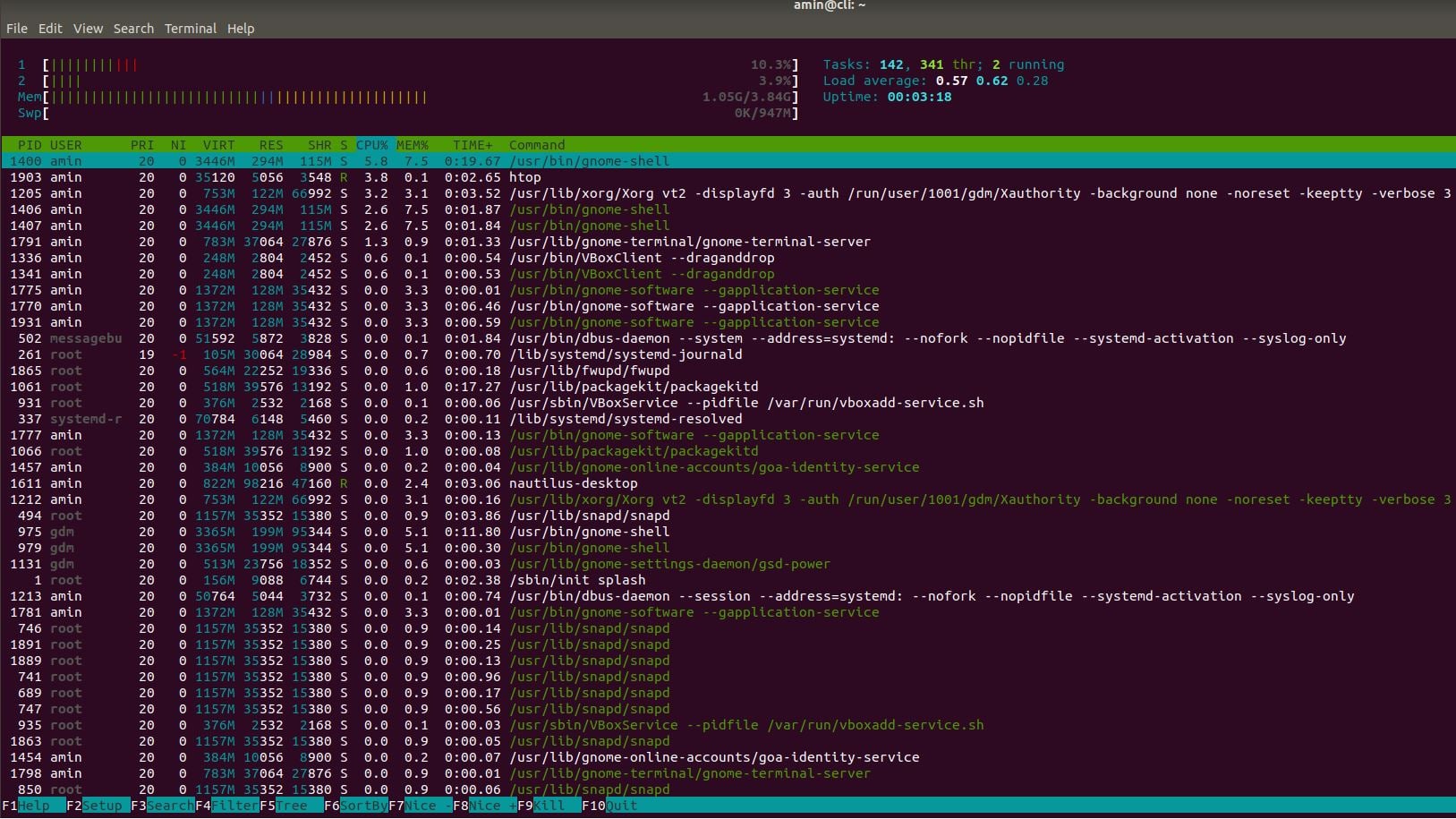Open F6 SortBy options
The image size is (1456, 819).
point(355,806)
